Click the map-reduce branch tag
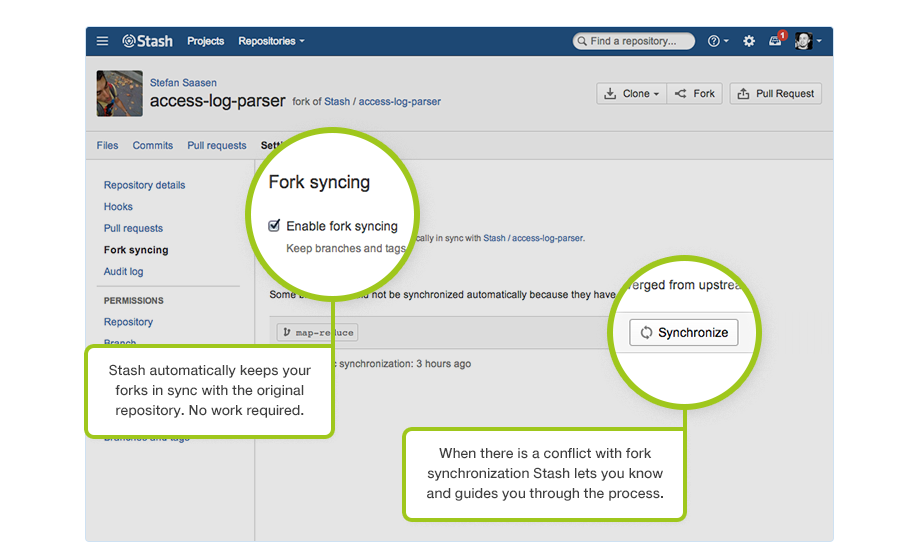This screenshot has width=920, height=542. [318, 332]
